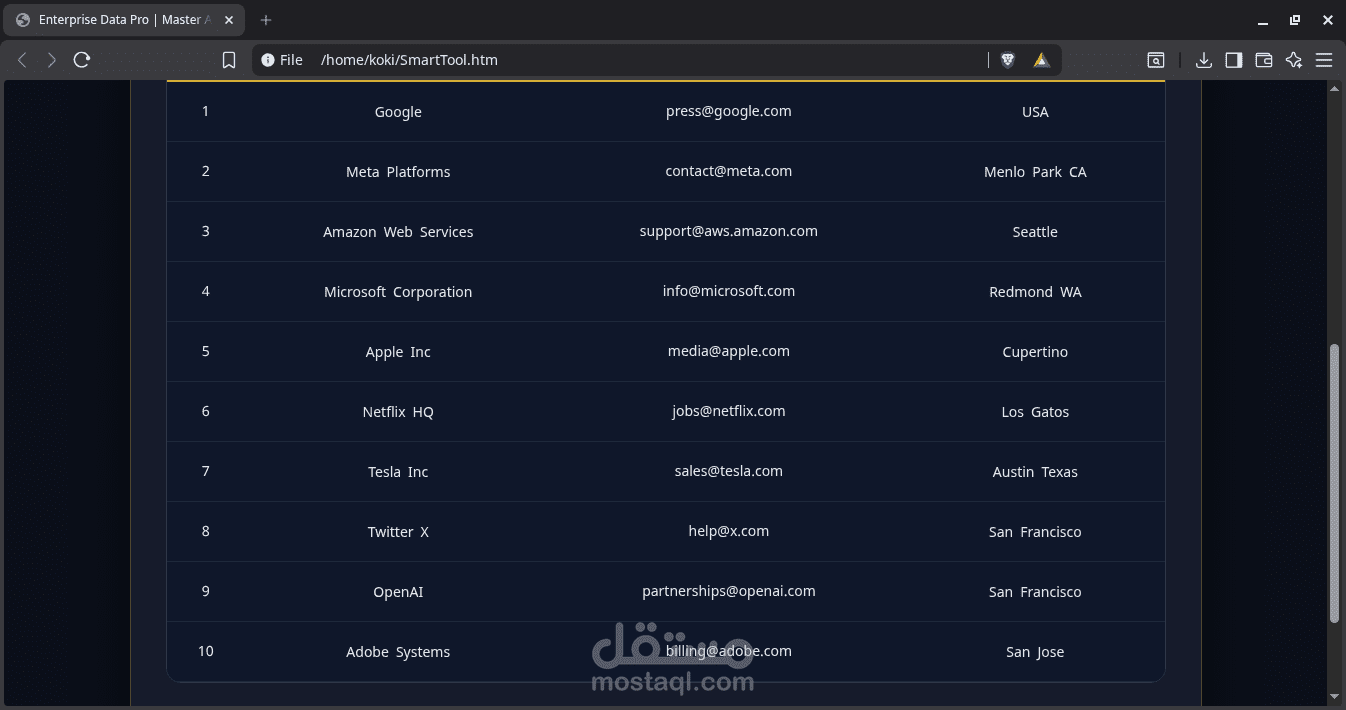The image size is (1346, 710).
Task: Click partnerships@openai.com email
Action: (x=728, y=591)
